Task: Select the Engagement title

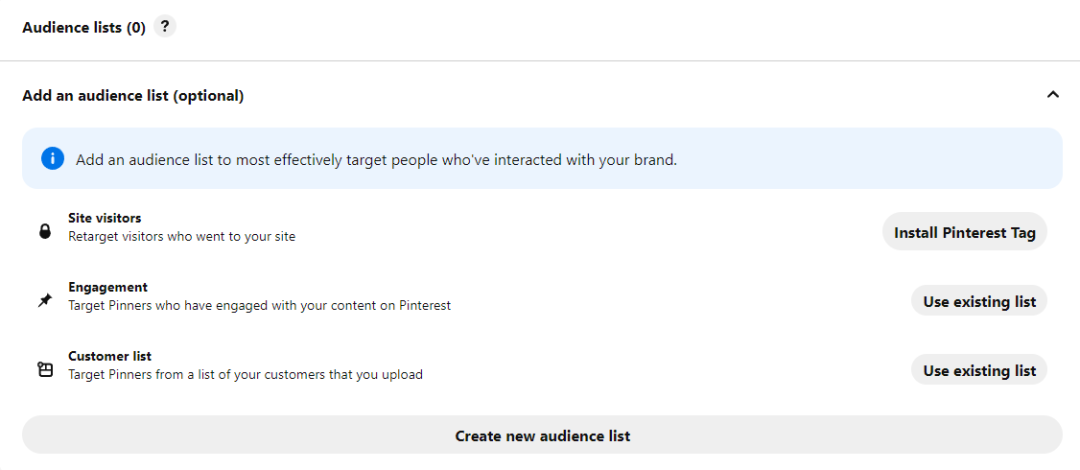Action: (107, 287)
